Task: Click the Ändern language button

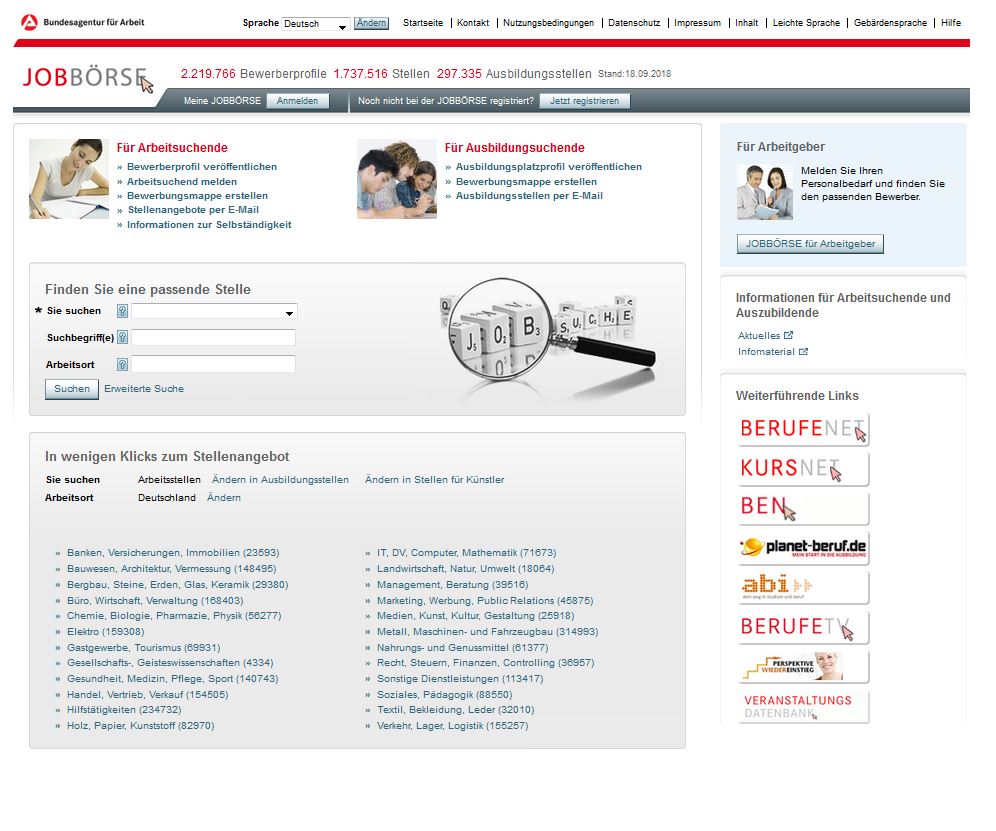Action: [372, 23]
